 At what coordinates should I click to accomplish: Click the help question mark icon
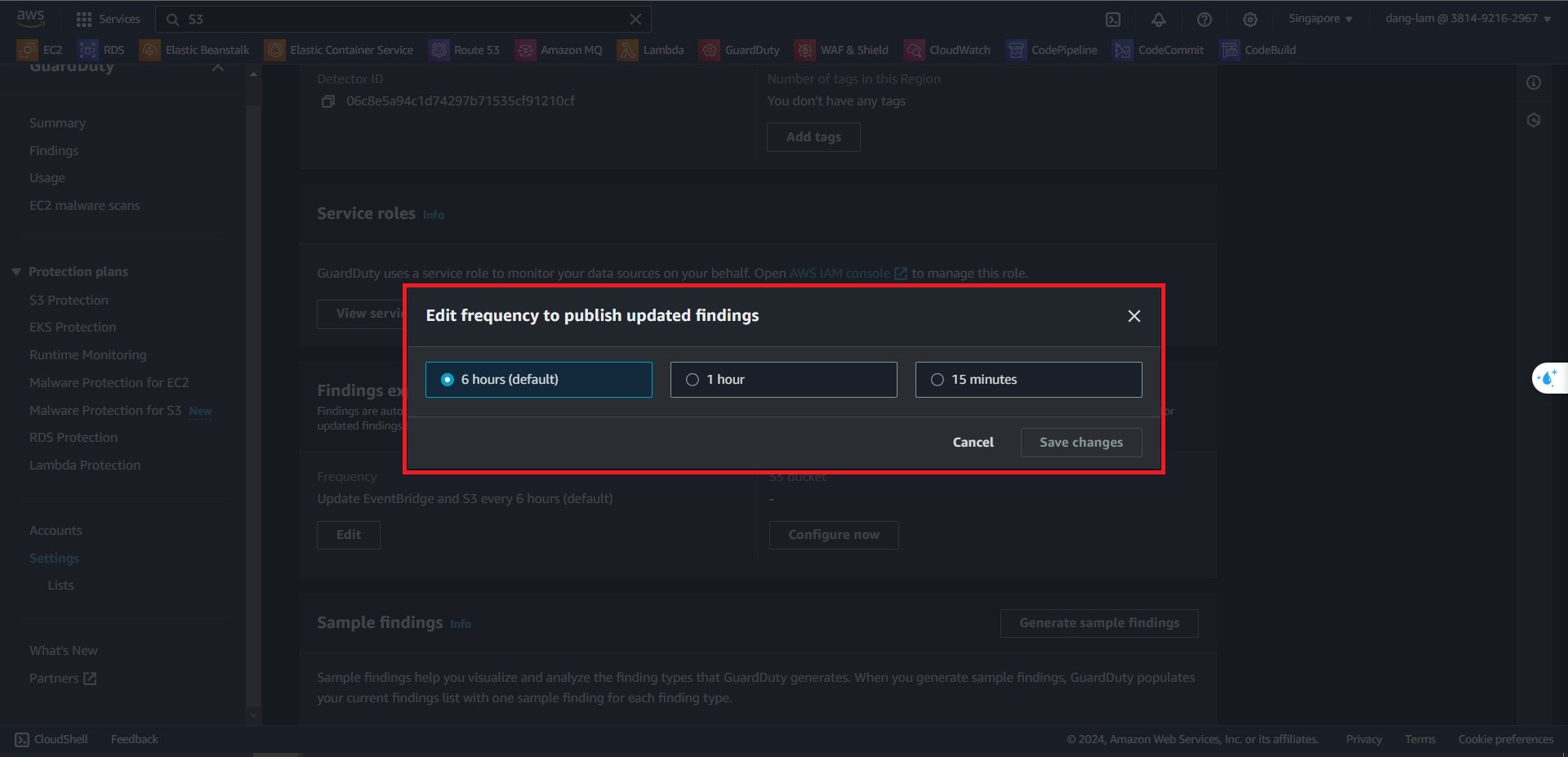pyautogui.click(x=1204, y=20)
